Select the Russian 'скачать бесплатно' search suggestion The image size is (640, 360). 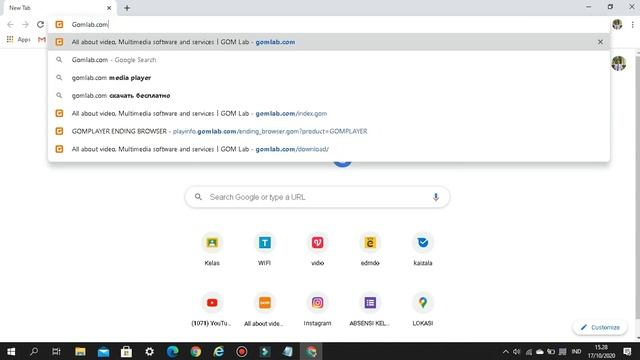pyautogui.click(x=329, y=96)
